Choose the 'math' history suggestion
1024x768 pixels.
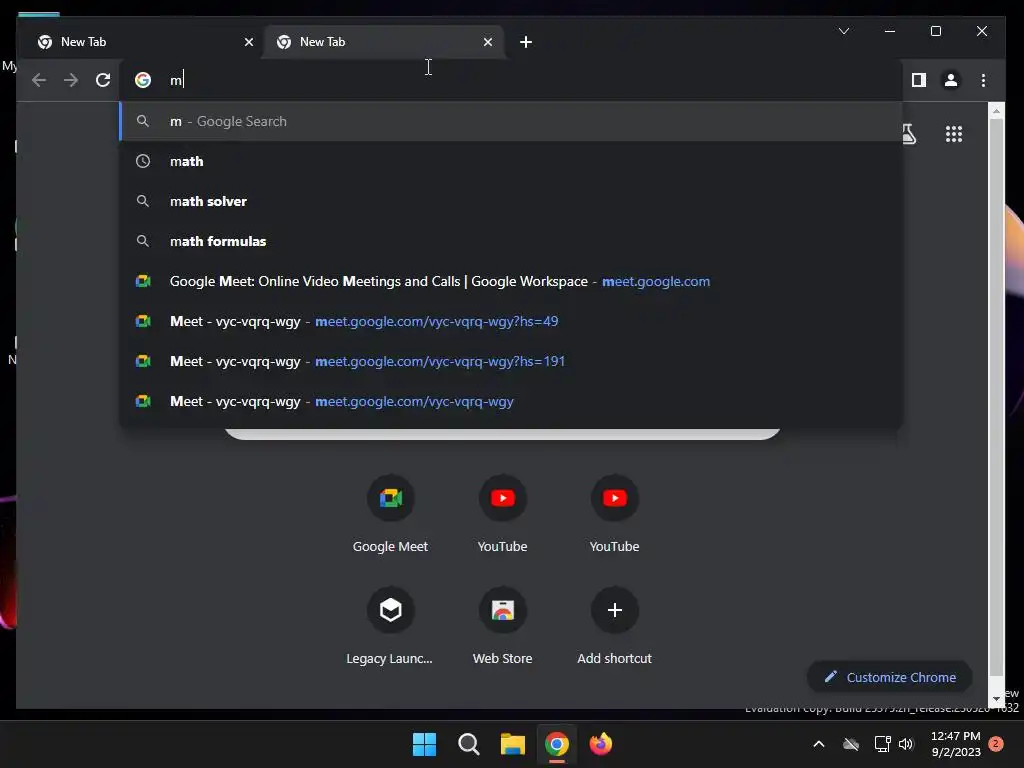pyautogui.click(x=511, y=161)
